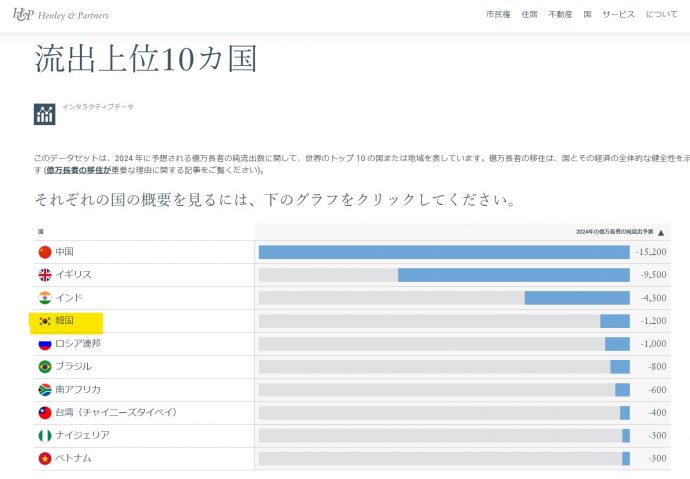
Task: Click the Vietnam flag icon
Action: pos(45,458)
